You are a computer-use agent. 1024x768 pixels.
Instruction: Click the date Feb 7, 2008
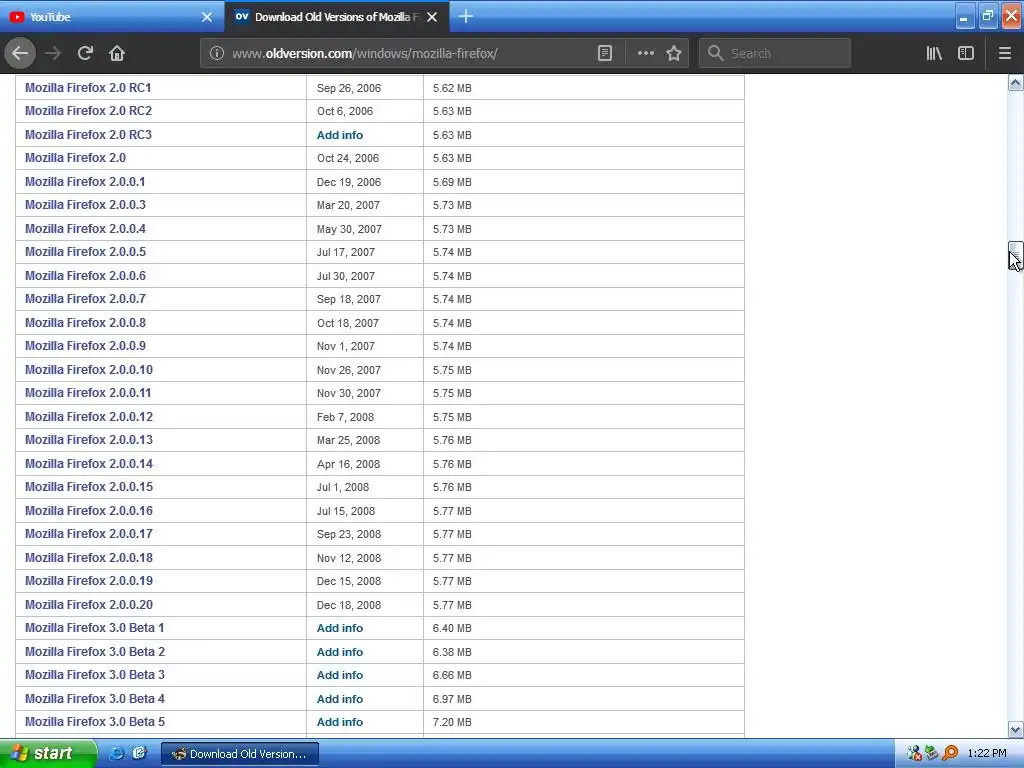345,417
